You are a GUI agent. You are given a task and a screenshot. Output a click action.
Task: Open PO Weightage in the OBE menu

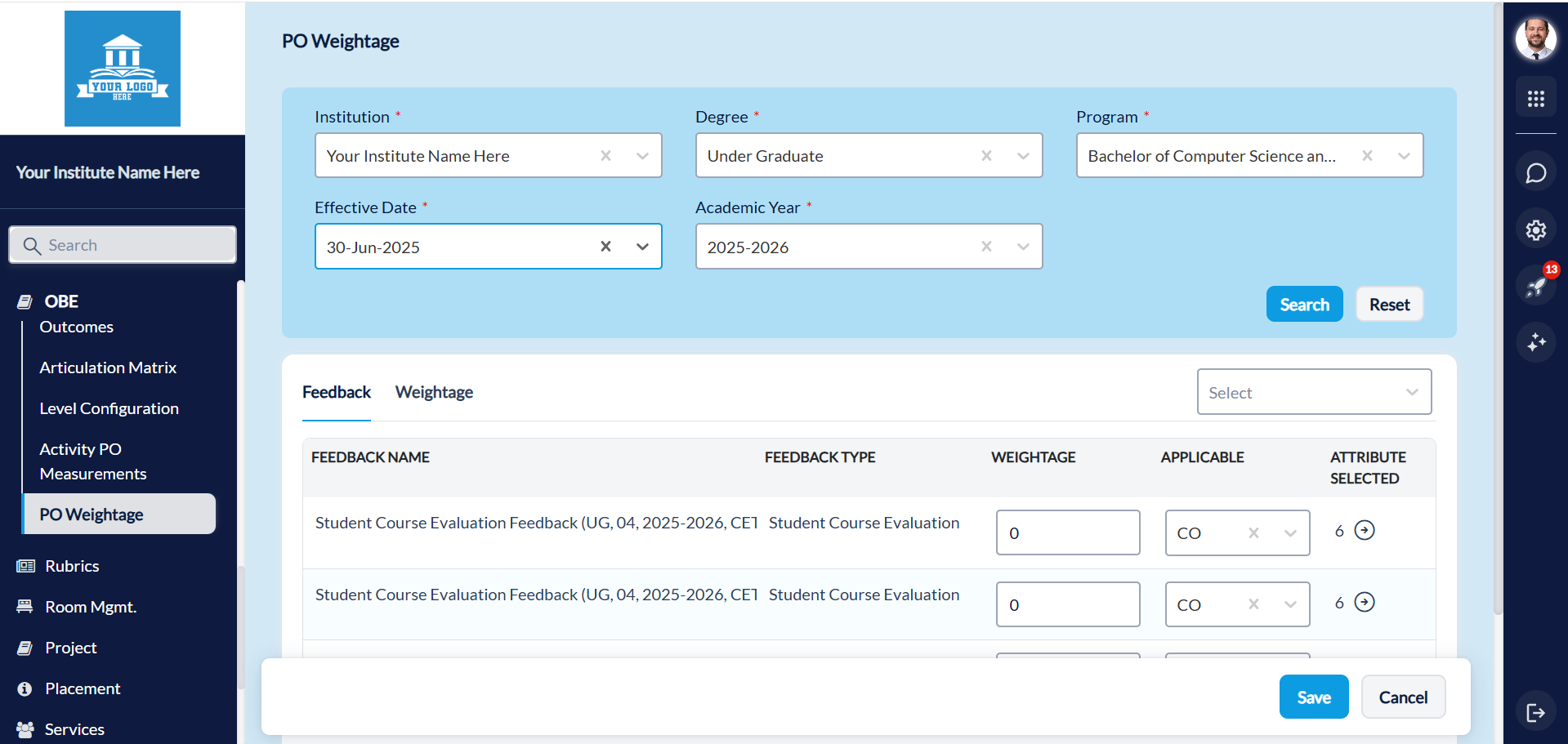91,514
